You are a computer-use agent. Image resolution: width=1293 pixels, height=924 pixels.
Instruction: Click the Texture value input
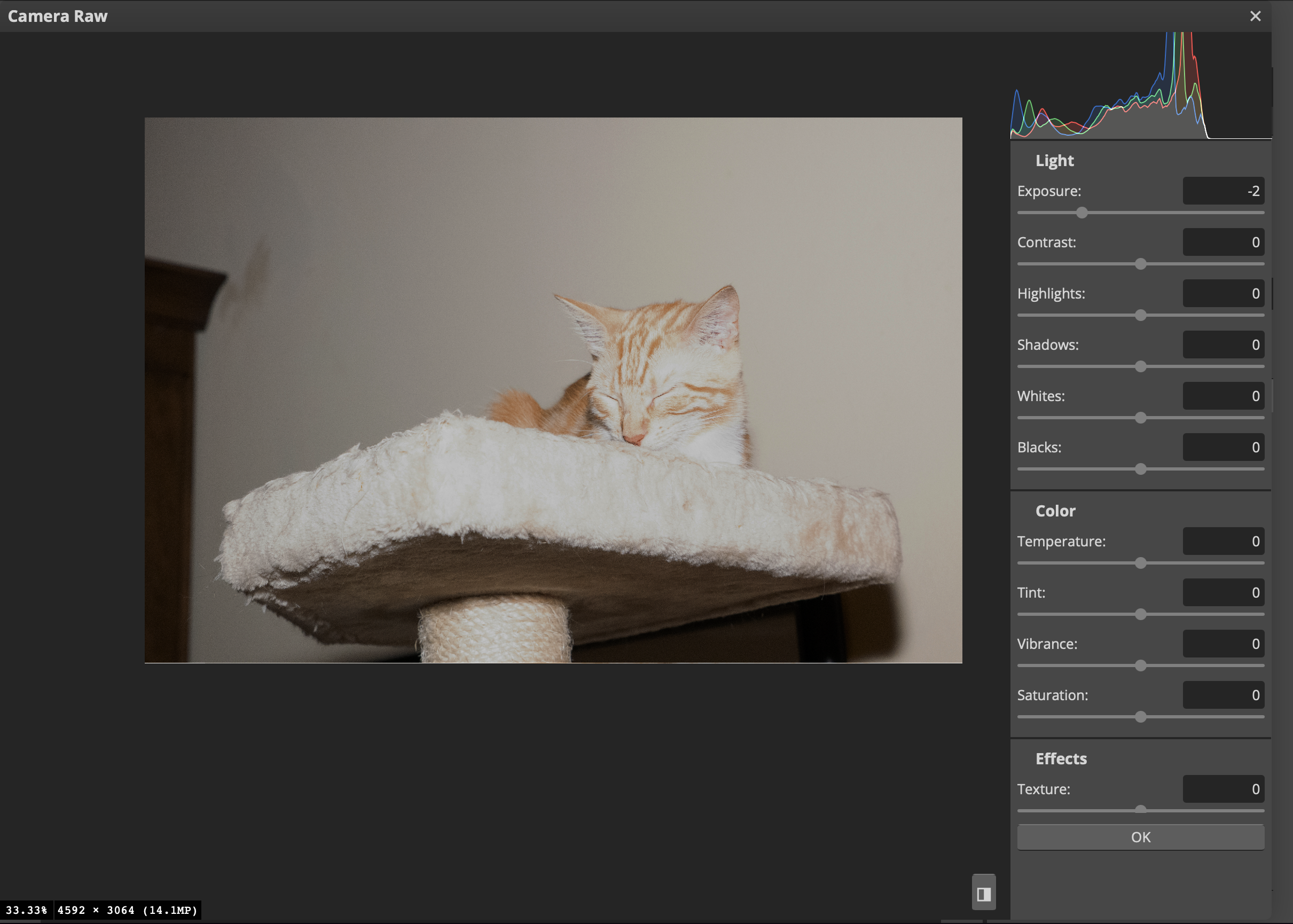[1223, 789]
